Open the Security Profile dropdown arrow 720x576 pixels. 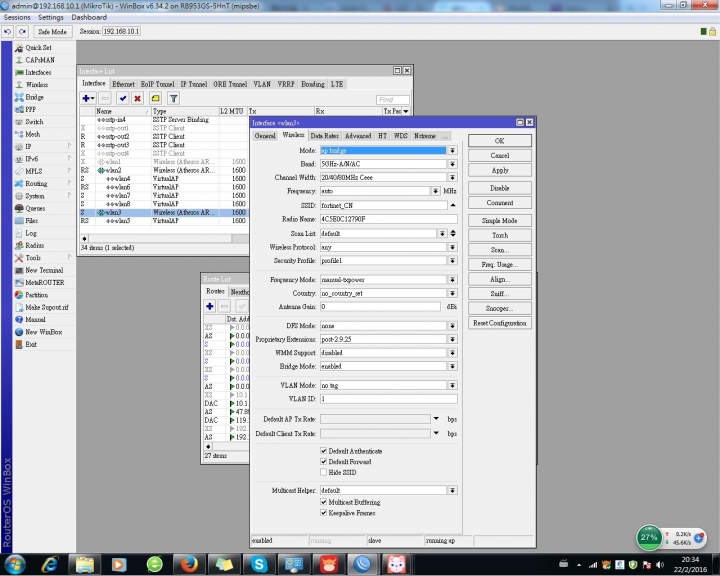coord(452,260)
